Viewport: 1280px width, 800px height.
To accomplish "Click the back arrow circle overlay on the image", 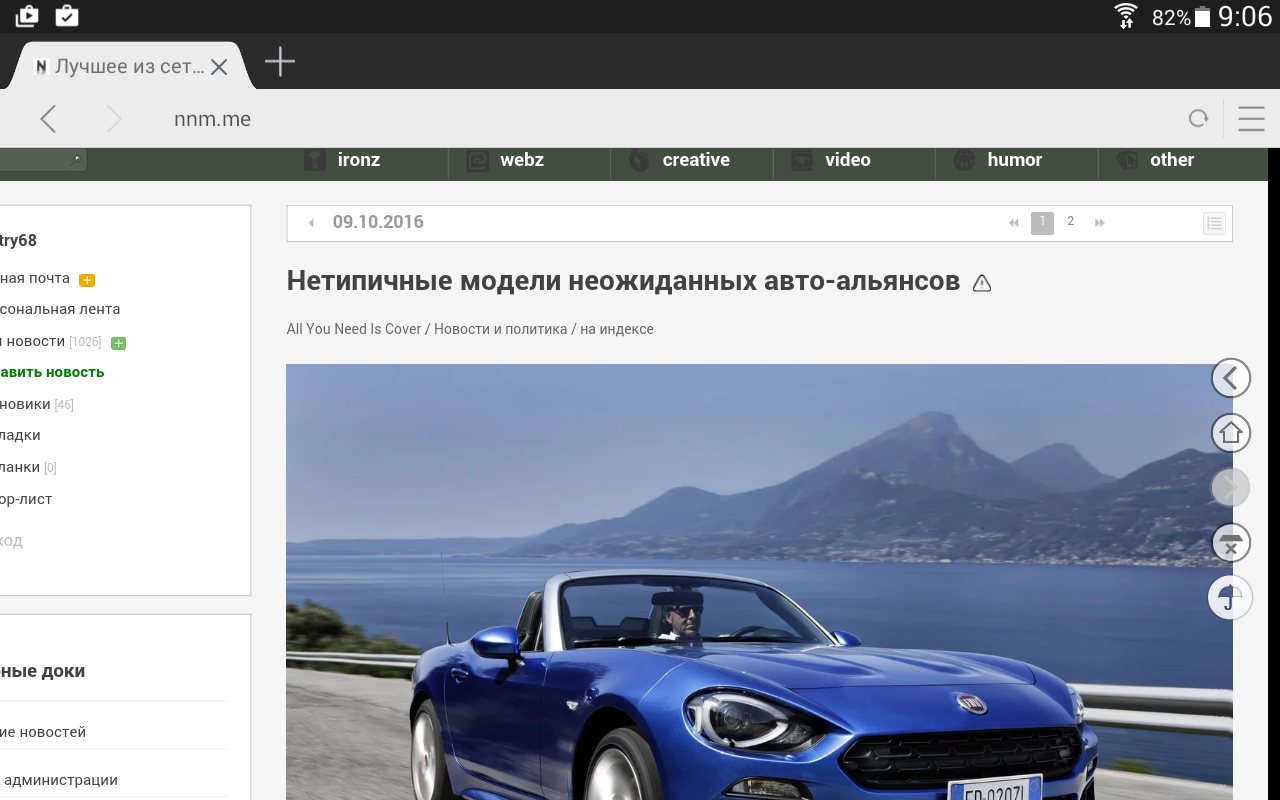I will tap(1231, 378).
